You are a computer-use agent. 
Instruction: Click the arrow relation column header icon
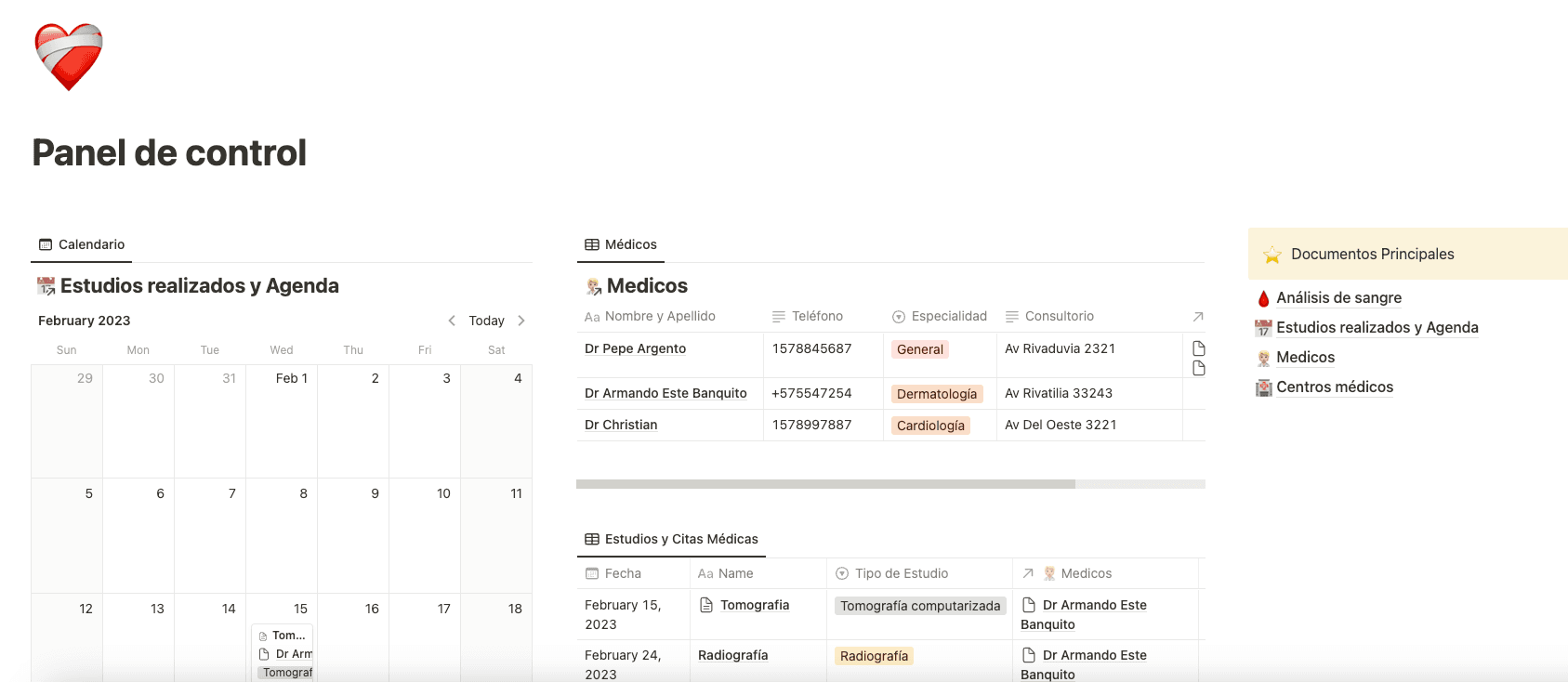coord(1198,317)
